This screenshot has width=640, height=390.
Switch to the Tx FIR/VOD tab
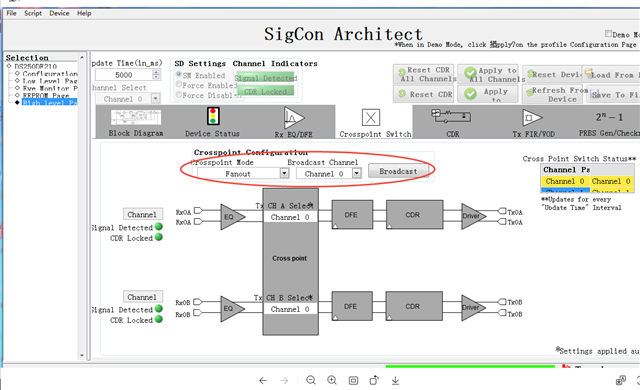click(x=533, y=122)
